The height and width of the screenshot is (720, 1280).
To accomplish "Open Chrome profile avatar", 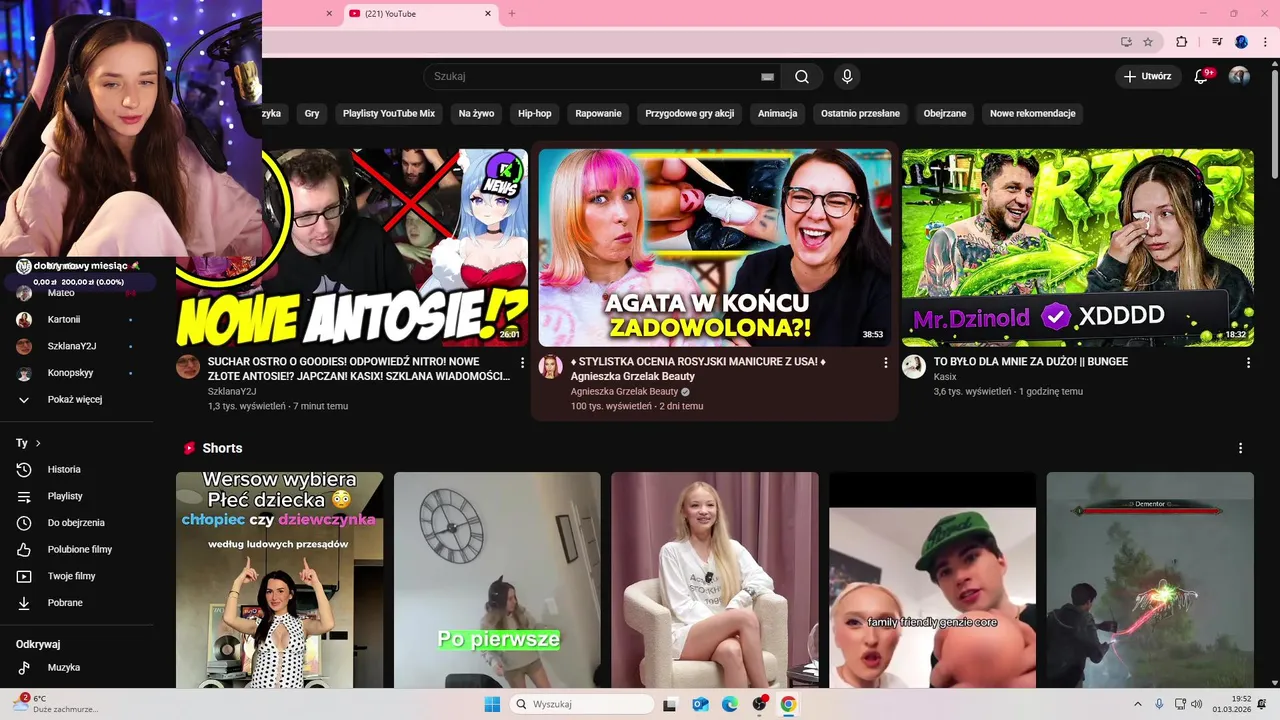I will pyautogui.click(x=1242, y=42).
